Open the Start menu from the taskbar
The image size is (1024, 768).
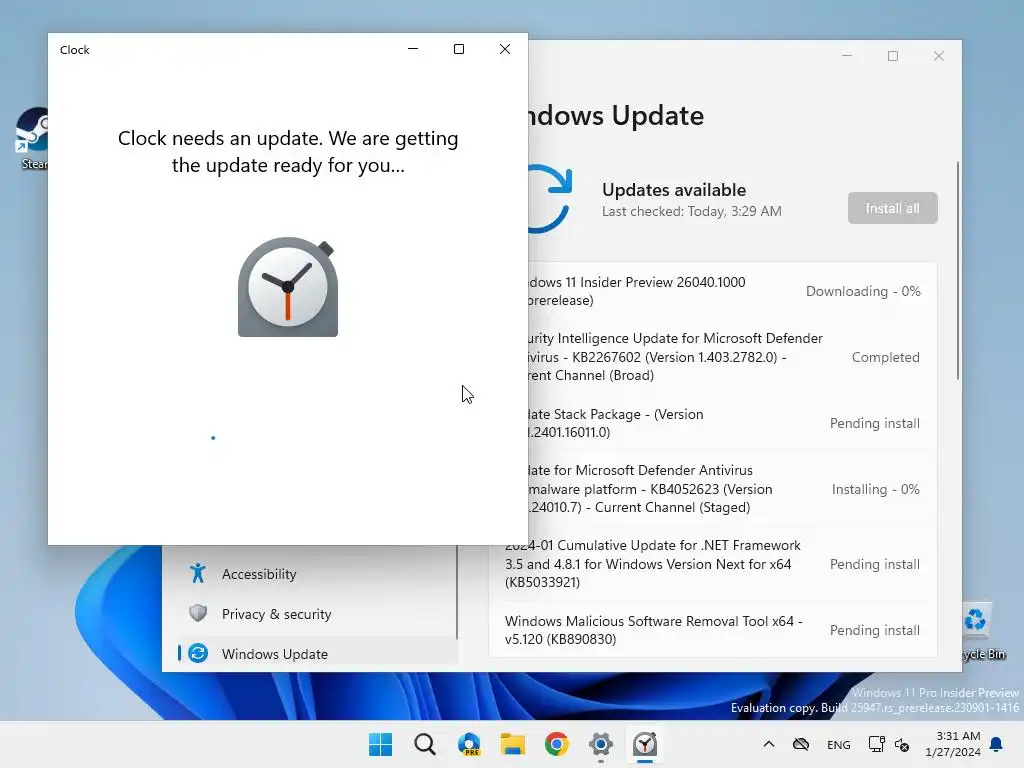pos(381,744)
